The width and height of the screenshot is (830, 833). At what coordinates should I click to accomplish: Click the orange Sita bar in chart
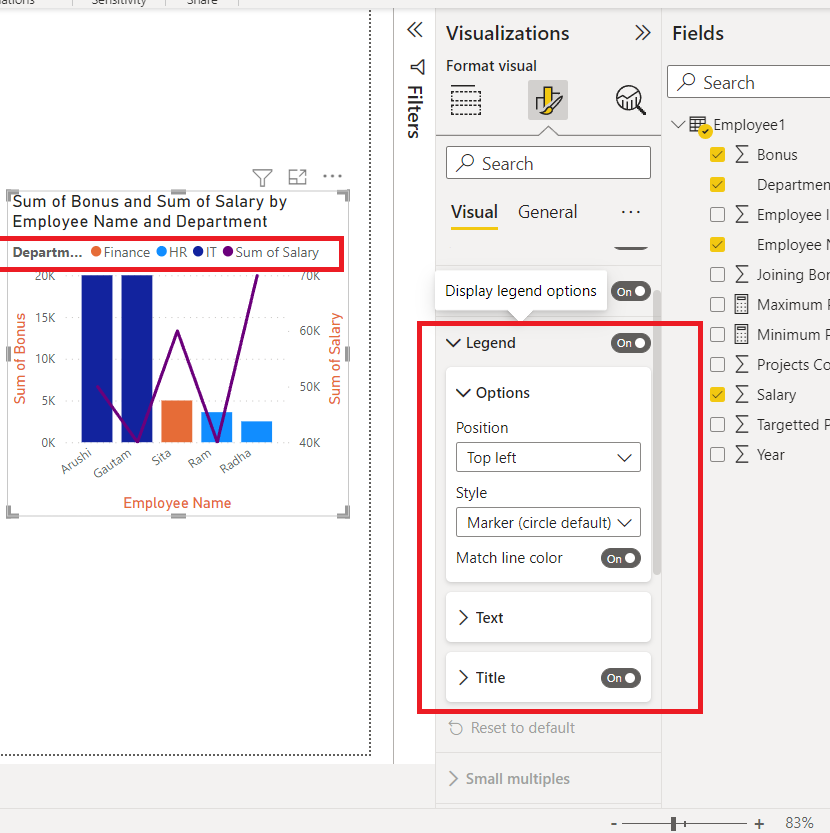pyautogui.click(x=176, y=421)
